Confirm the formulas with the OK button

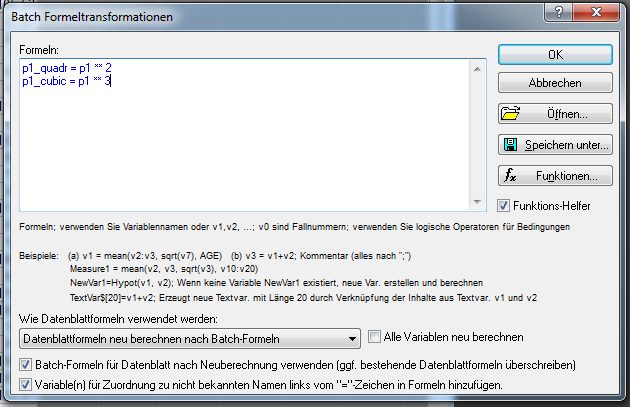[x=555, y=53]
